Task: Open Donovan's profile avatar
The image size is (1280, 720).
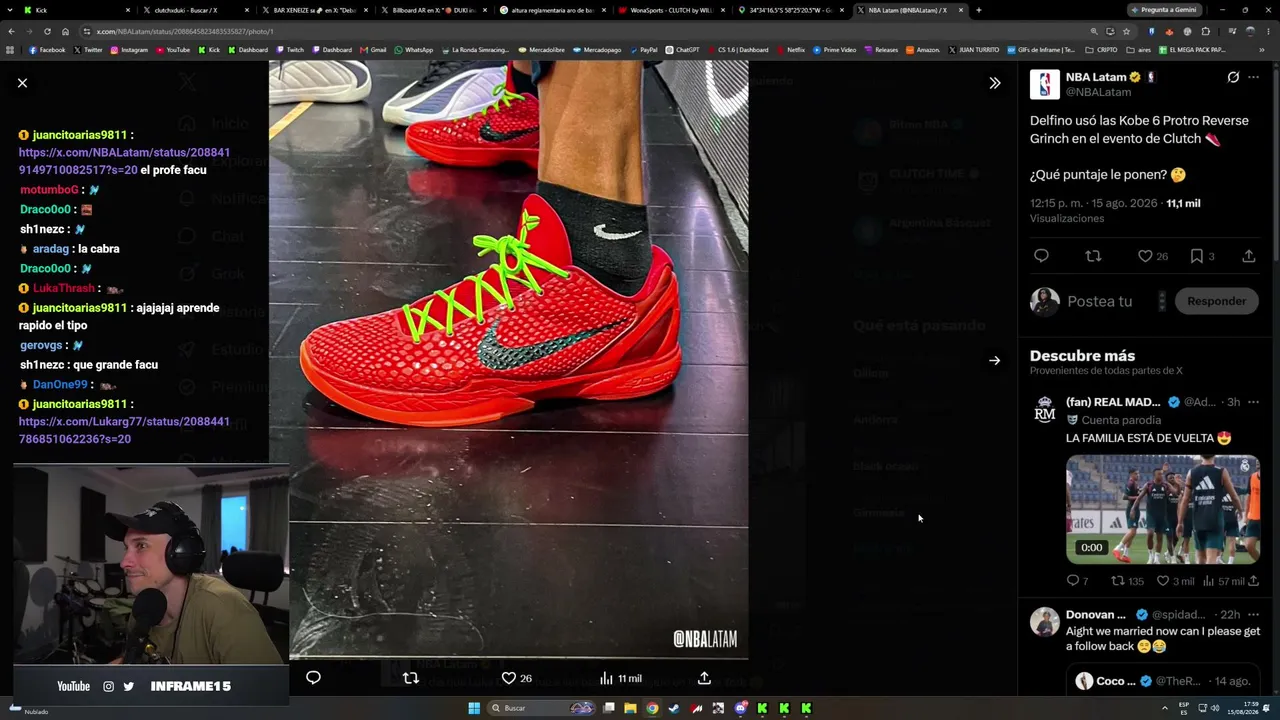Action: coord(1045,621)
